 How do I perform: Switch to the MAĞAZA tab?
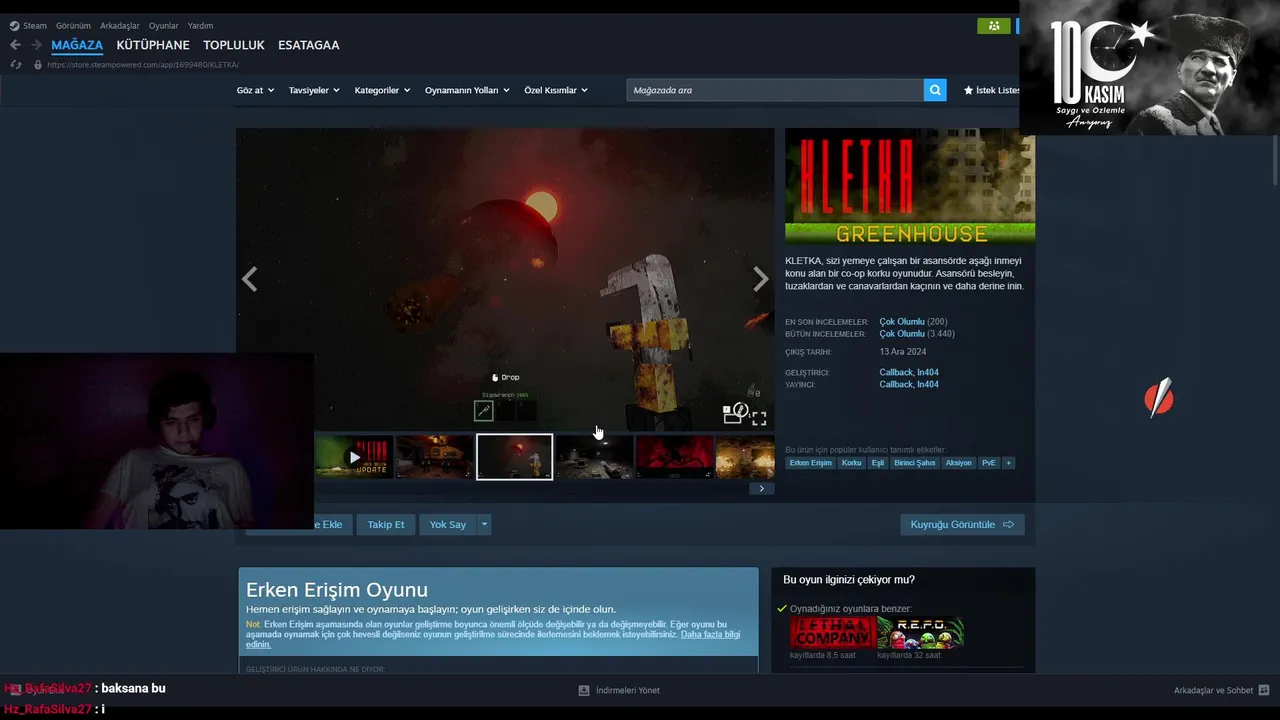77,45
